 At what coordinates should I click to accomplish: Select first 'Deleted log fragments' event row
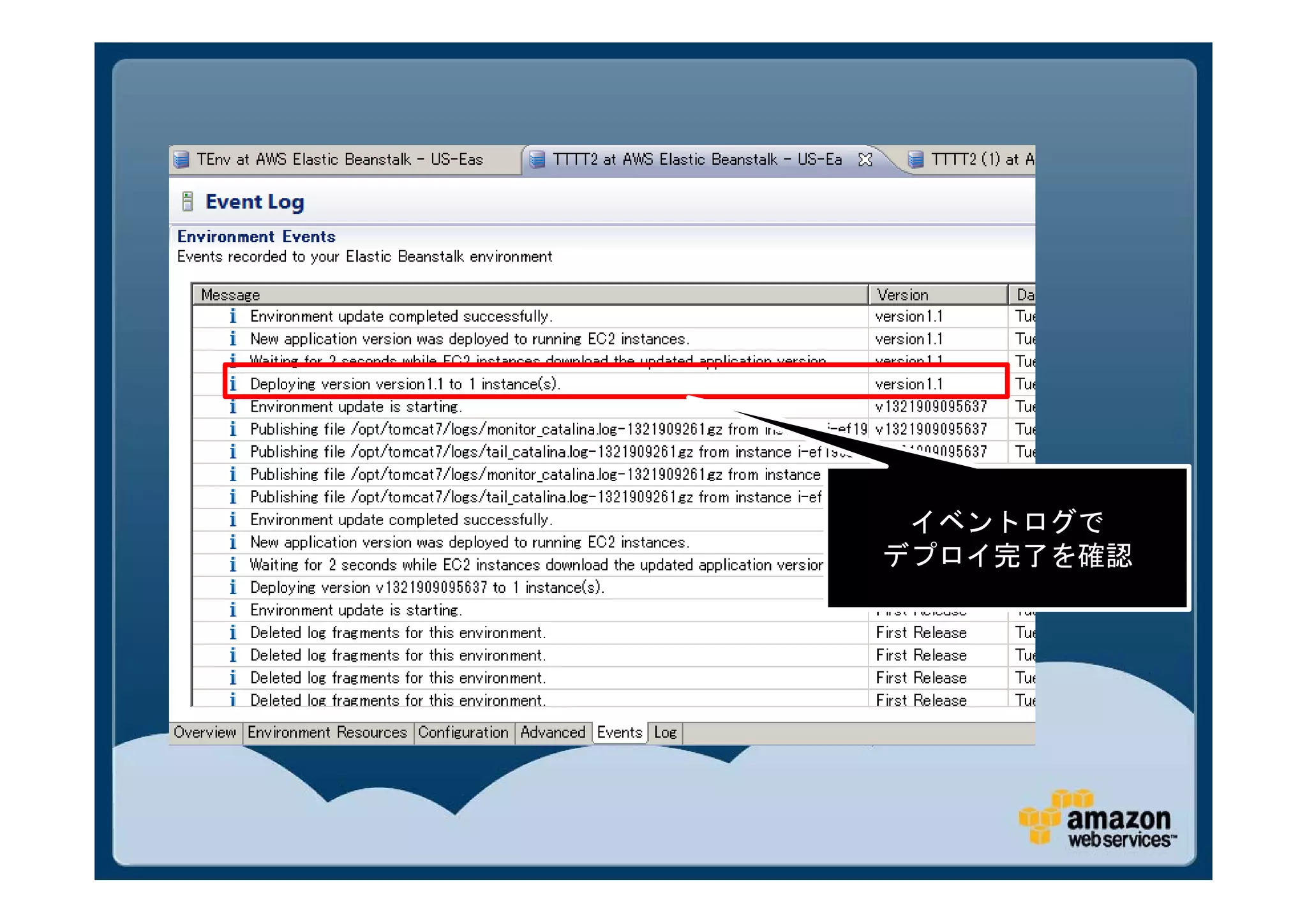(398, 632)
